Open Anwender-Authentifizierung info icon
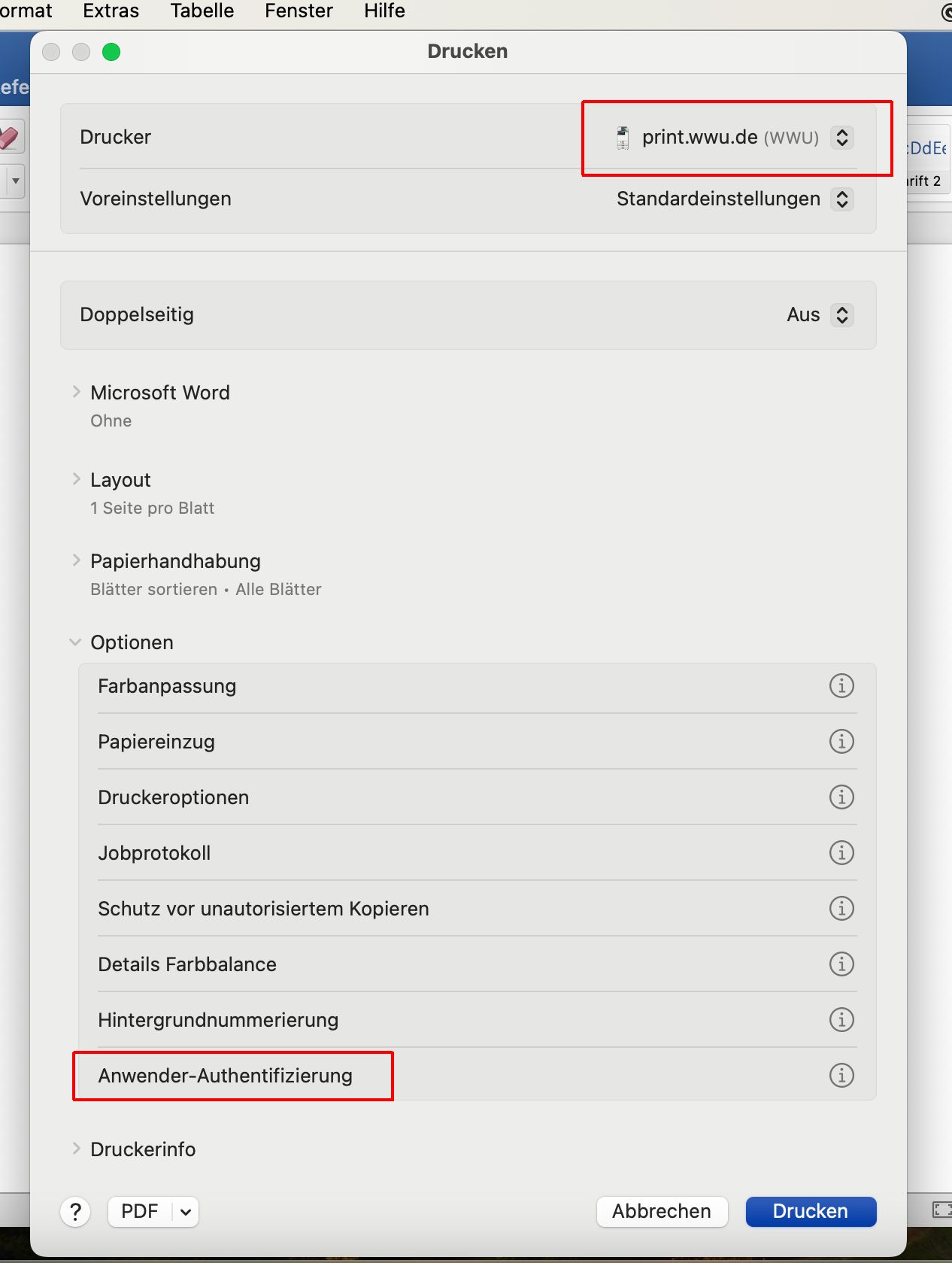The image size is (952, 1263). tap(841, 1076)
